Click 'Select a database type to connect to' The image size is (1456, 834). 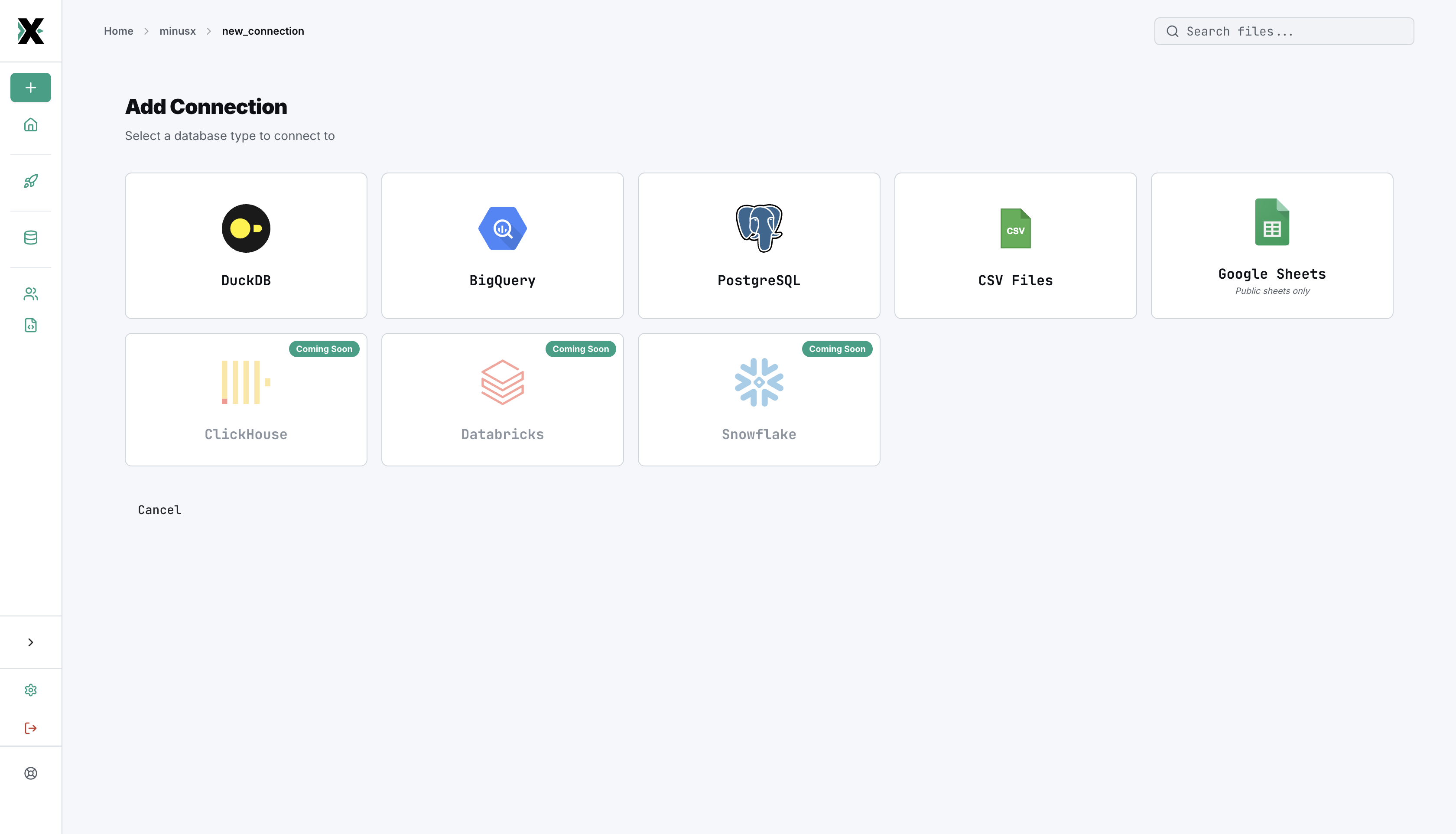tap(230, 136)
